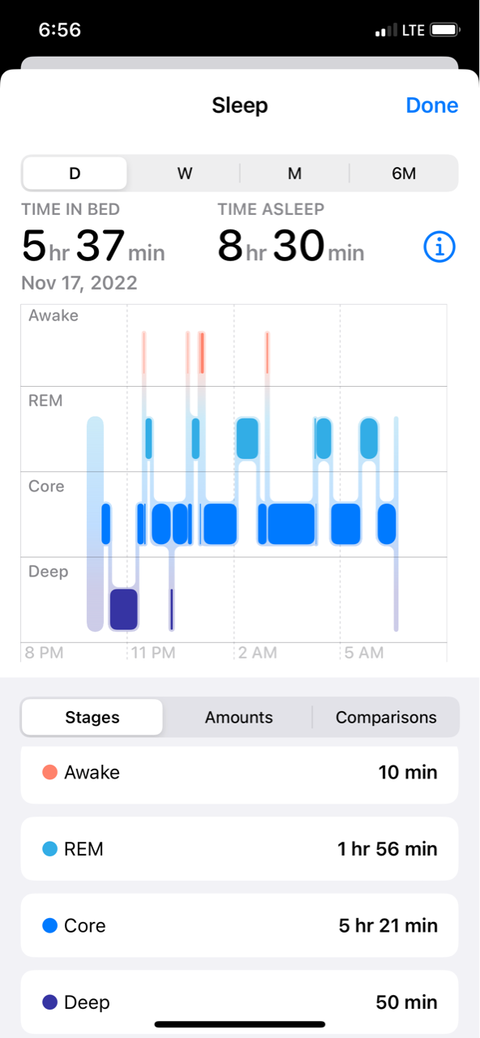The image size is (480, 1038).
Task: Tap the battery icon in status bar
Action: (445, 30)
